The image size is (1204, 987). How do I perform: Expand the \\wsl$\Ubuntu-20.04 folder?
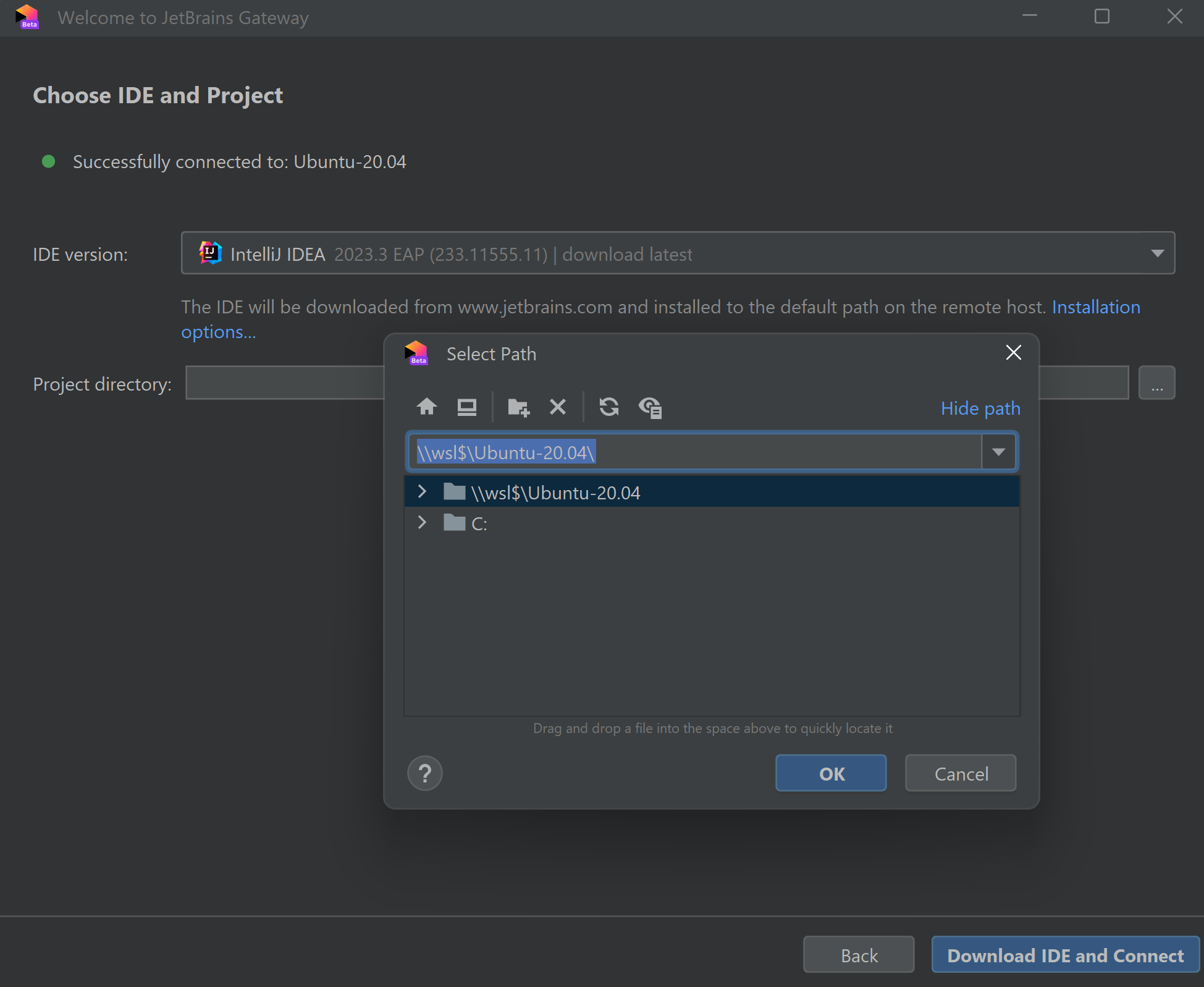(422, 491)
